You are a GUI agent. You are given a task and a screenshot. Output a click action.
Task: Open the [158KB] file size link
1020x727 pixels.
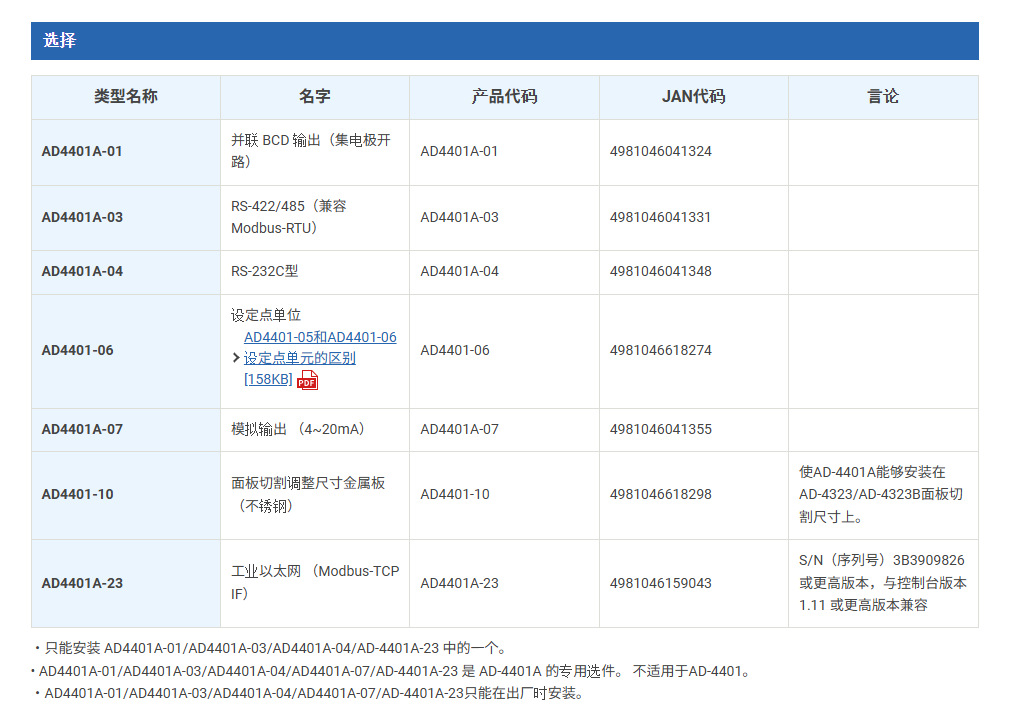click(268, 379)
